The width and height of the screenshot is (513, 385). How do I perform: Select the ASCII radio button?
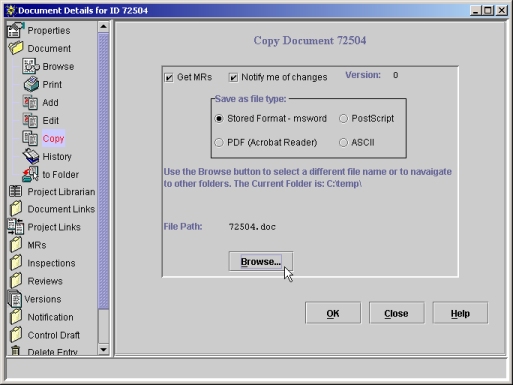[343, 143]
